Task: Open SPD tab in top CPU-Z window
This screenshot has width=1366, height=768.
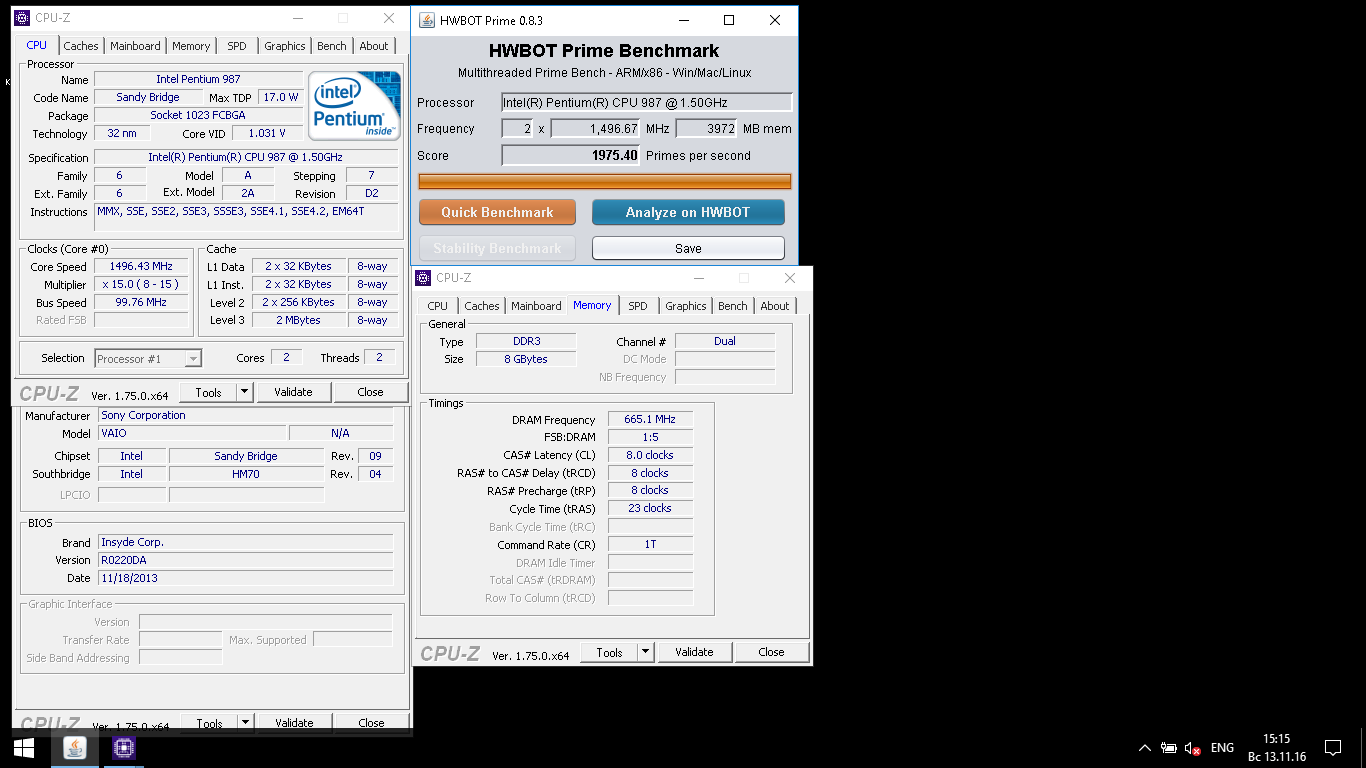Action: pos(237,46)
